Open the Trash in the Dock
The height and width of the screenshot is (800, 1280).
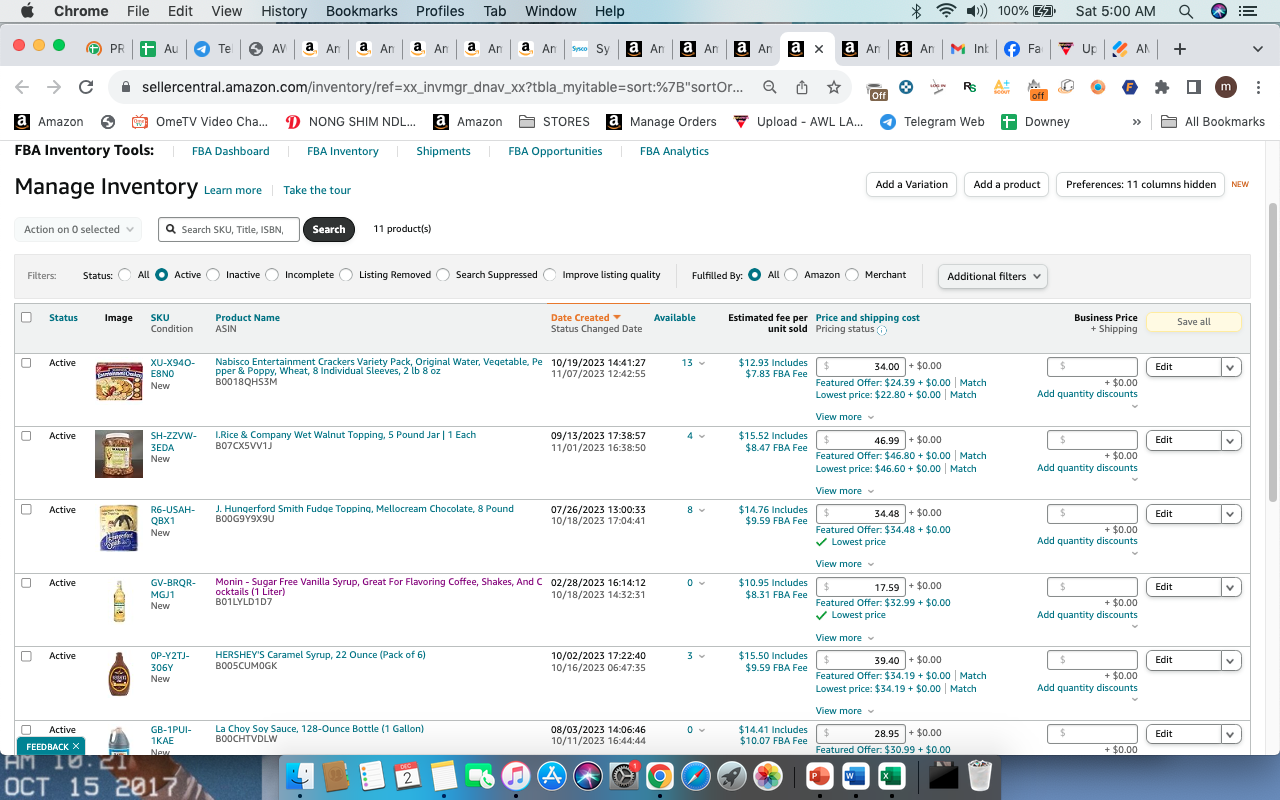point(981,775)
